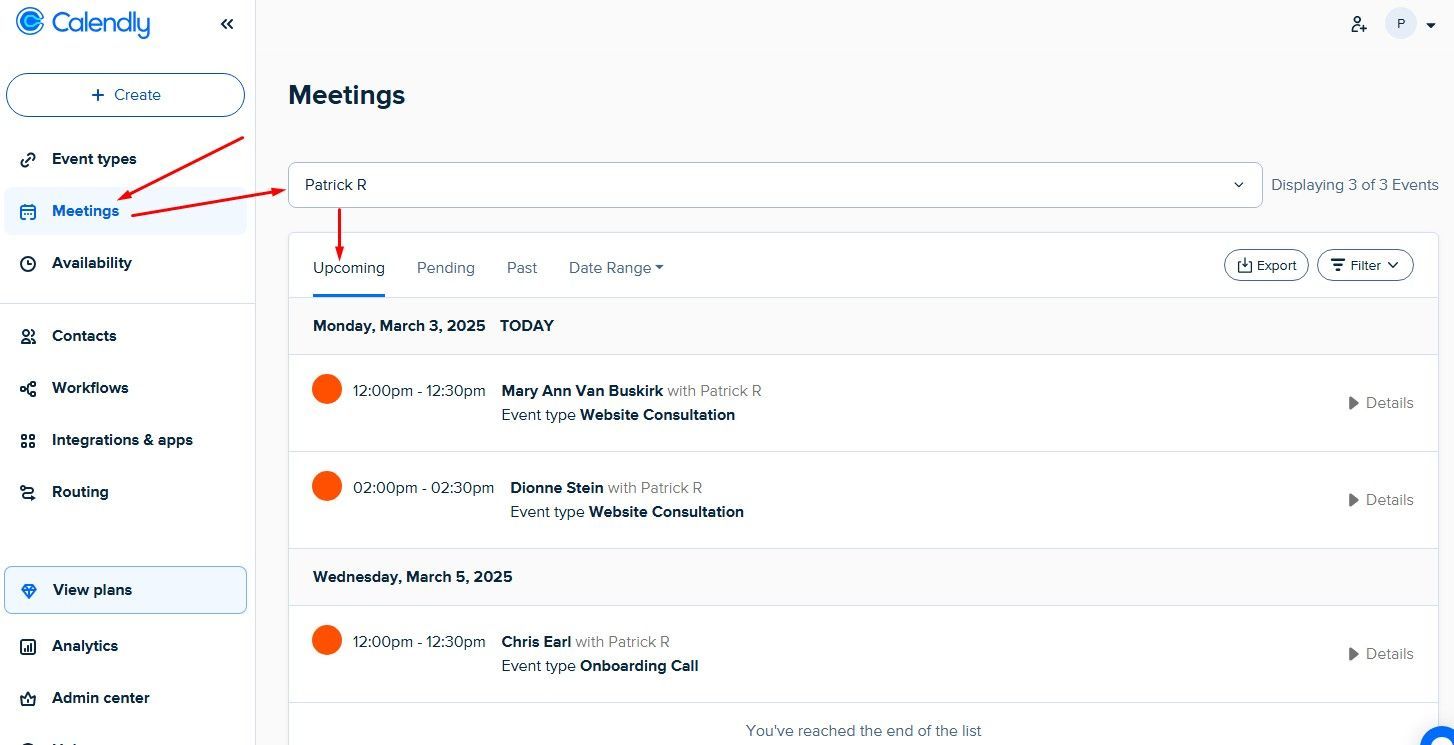Click the Dionne Stein name

point(557,488)
